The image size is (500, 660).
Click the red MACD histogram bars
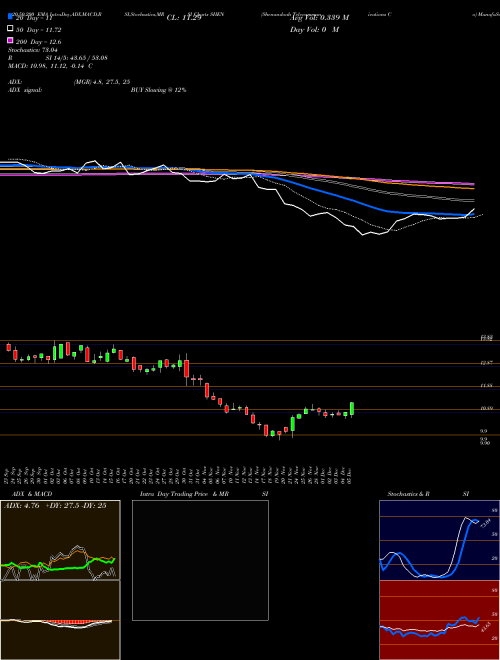pyautogui.click(x=70, y=623)
